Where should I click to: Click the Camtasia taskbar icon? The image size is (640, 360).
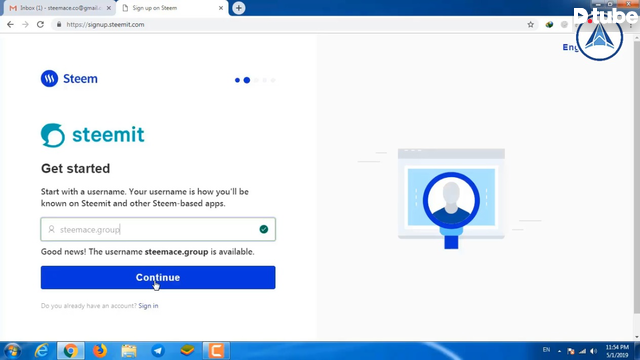pos(216,351)
